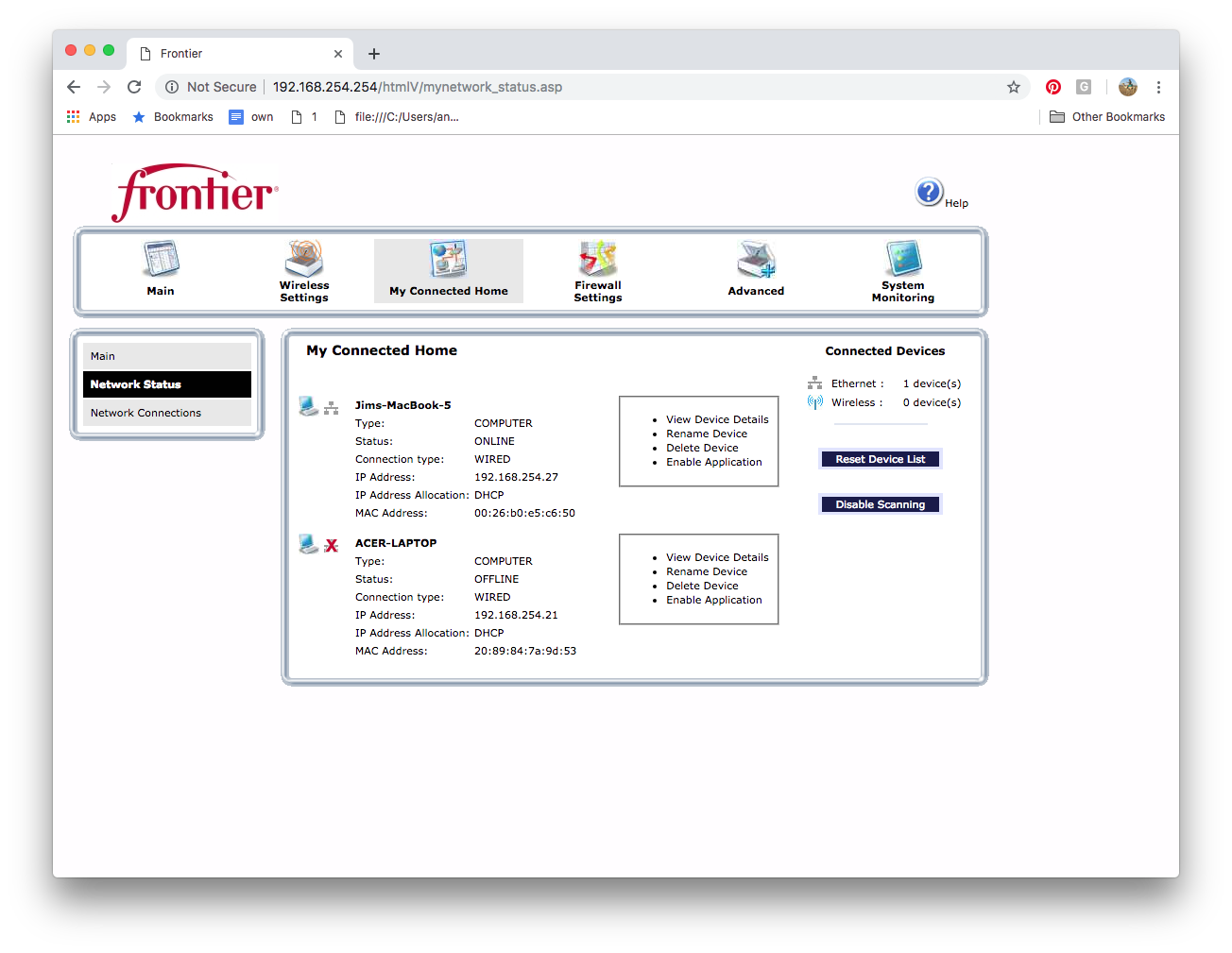Click the Frontier logo

(196, 193)
